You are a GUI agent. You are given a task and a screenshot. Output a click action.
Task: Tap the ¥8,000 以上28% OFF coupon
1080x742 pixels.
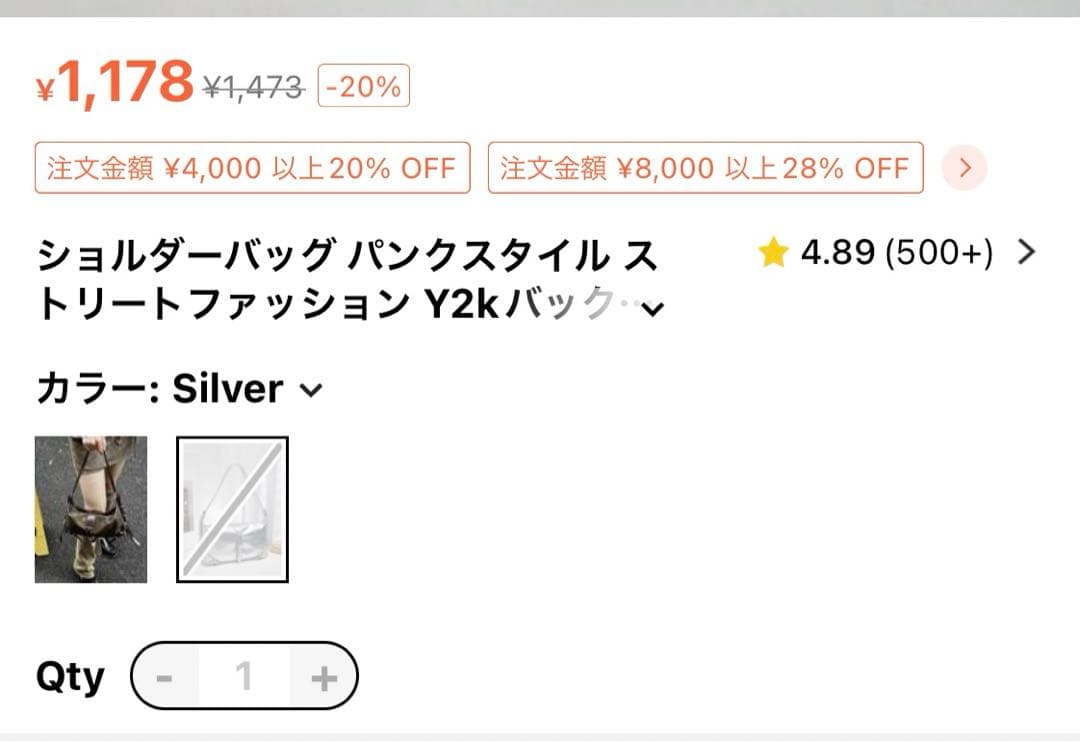click(705, 167)
